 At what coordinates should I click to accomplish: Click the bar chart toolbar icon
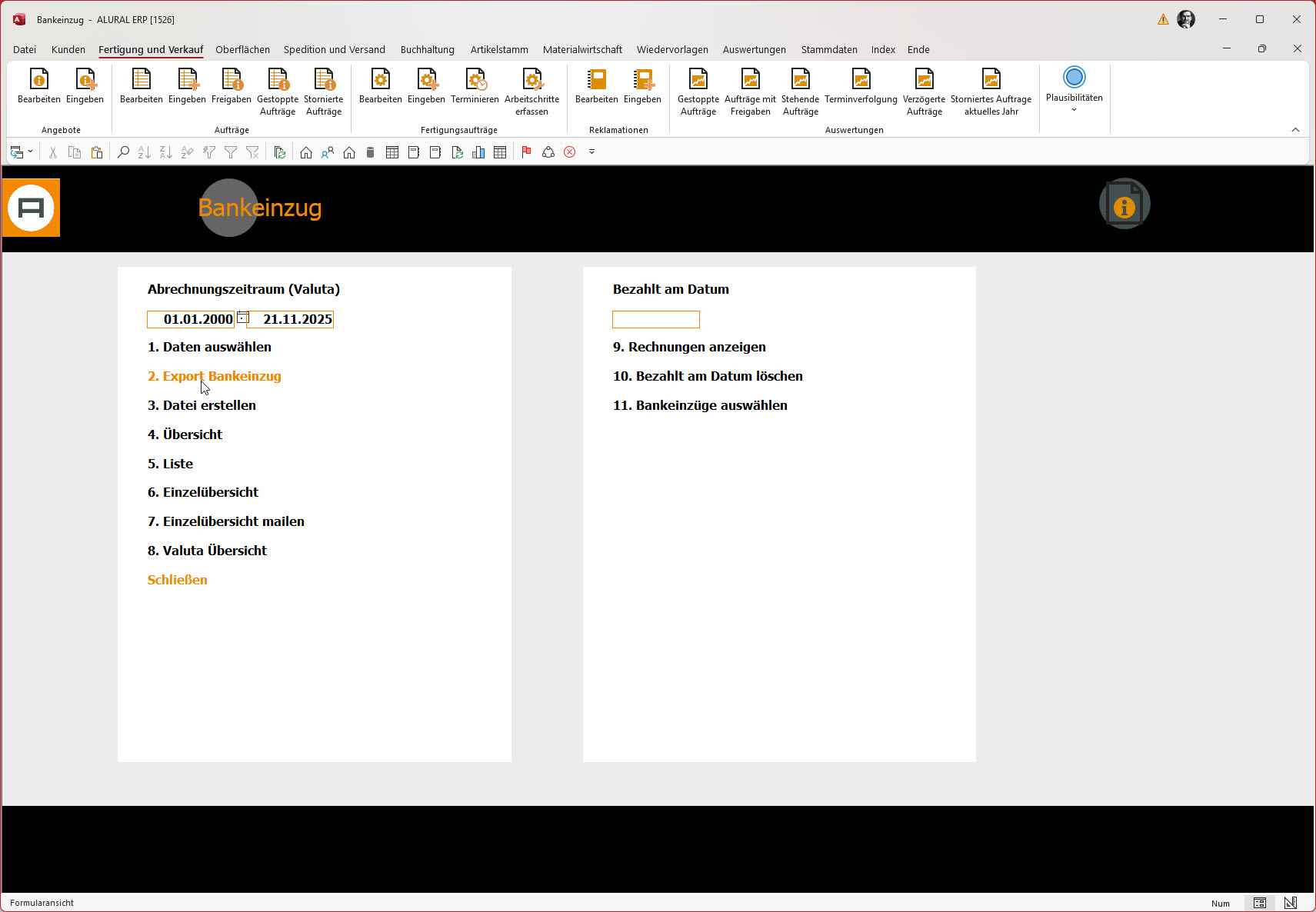click(x=478, y=152)
